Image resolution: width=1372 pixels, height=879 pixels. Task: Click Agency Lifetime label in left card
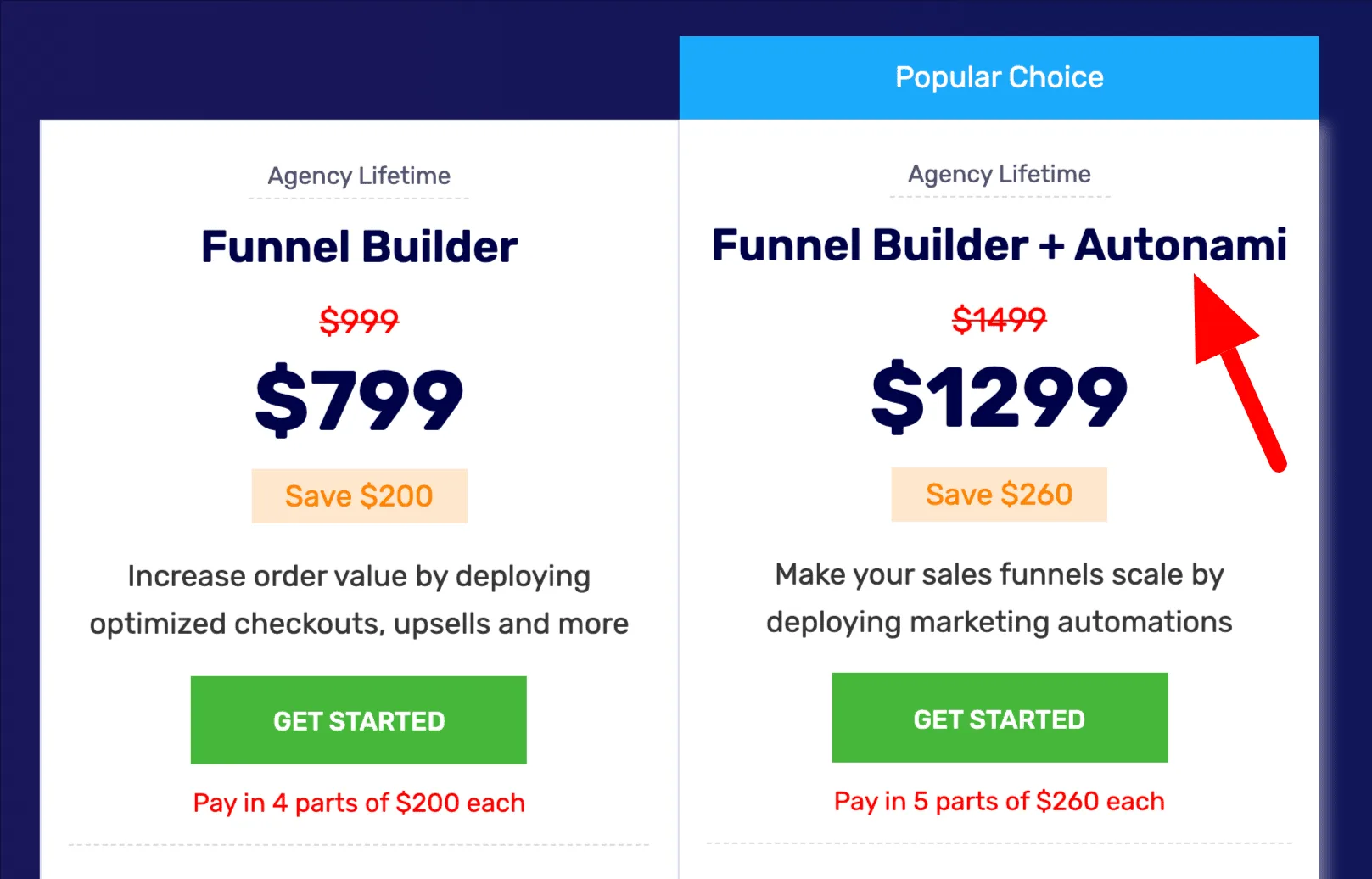[x=359, y=176]
